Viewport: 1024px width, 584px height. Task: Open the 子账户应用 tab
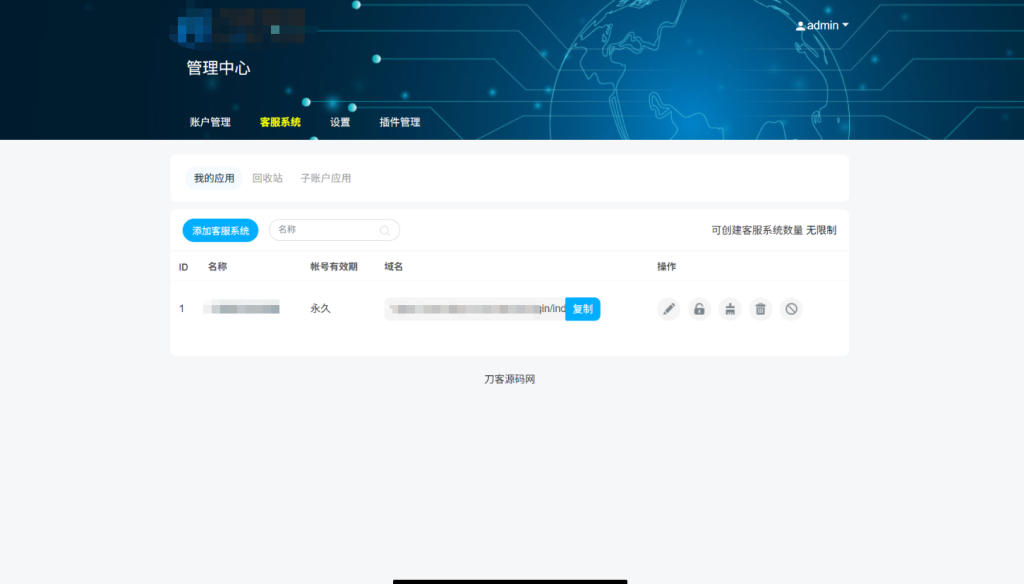pyautogui.click(x=327, y=177)
